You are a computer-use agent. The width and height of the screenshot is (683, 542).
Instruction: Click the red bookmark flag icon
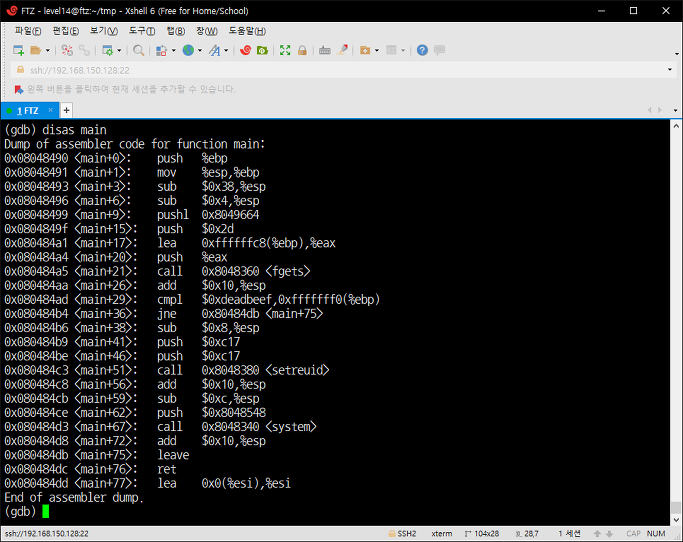tap(19, 90)
